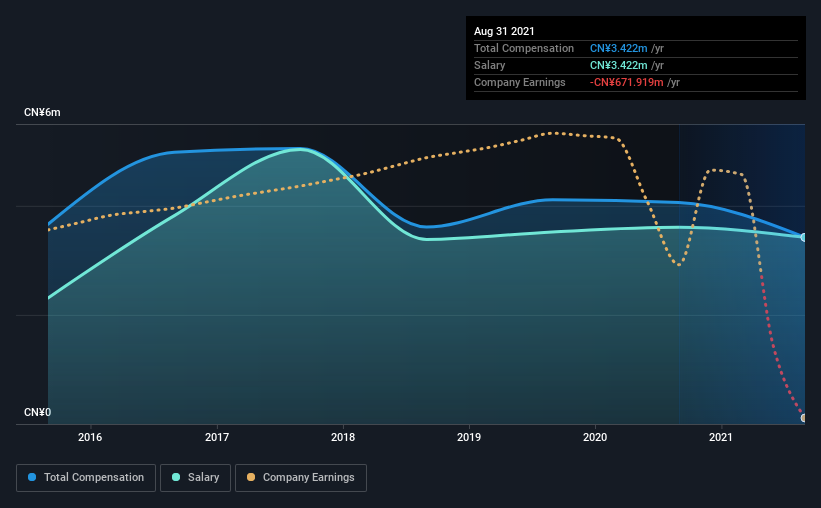Click the orange Company Earnings legend dot
This screenshot has width=821, height=508.
[x=251, y=477]
